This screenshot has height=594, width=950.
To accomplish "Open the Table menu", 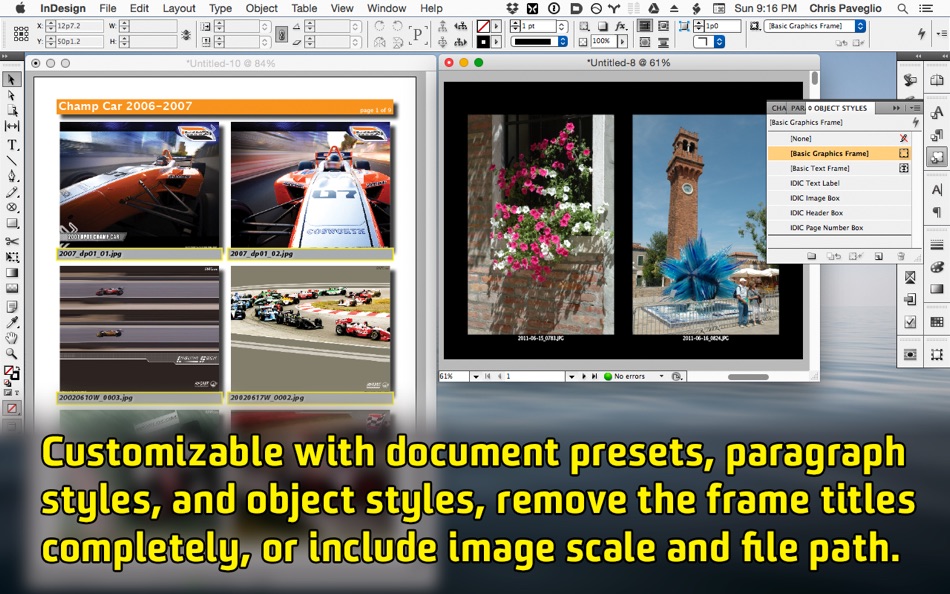I will click(304, 8).
